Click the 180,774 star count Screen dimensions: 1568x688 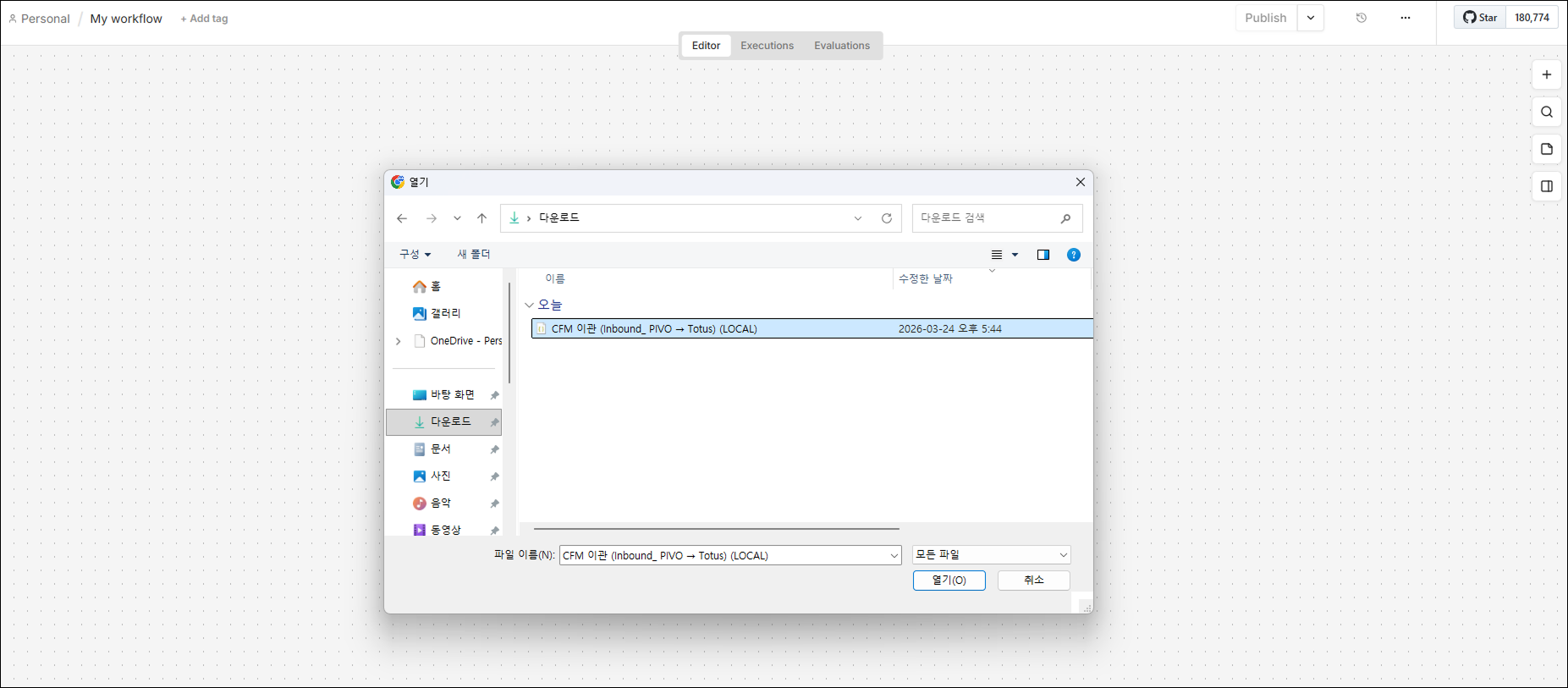tap(1532, 18)
